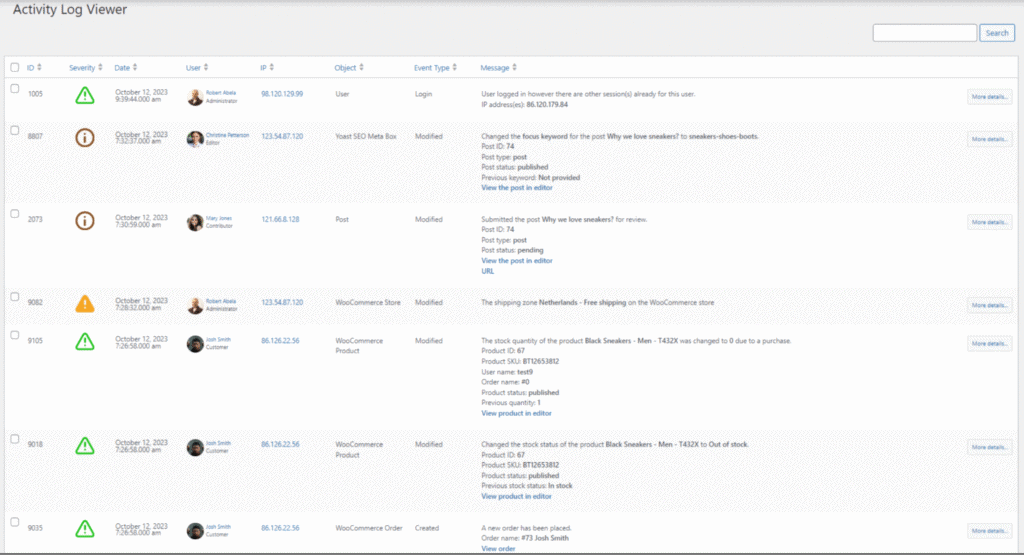Focus the search text field
Screen dimensions: 1024x555
924,33
